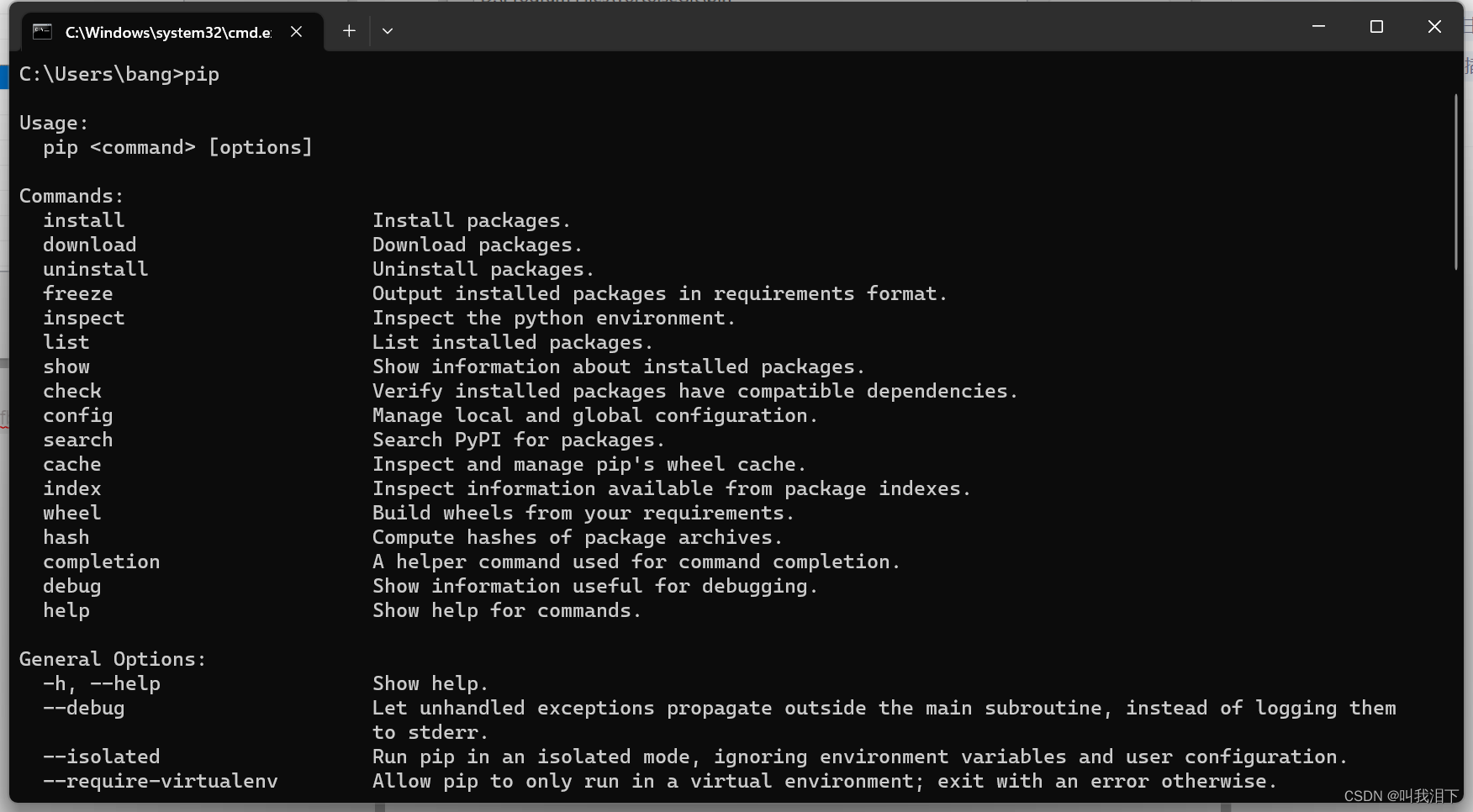1473x812 pixels.
Task: Click the 'General Options:' heading
Action: tap(113, 658)
